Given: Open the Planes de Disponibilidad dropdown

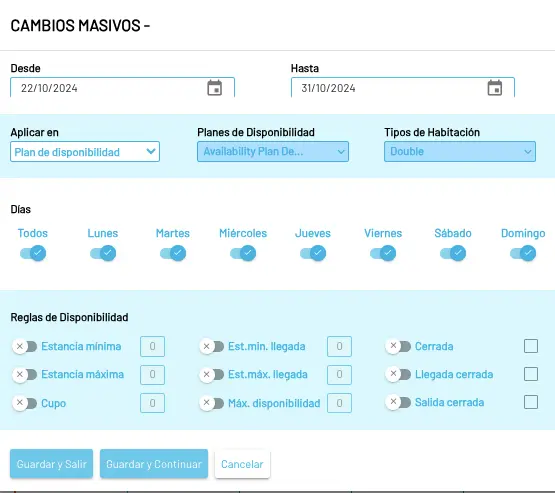Looking at the screenshot, I should pyautogui.click(x=273, y=152).
